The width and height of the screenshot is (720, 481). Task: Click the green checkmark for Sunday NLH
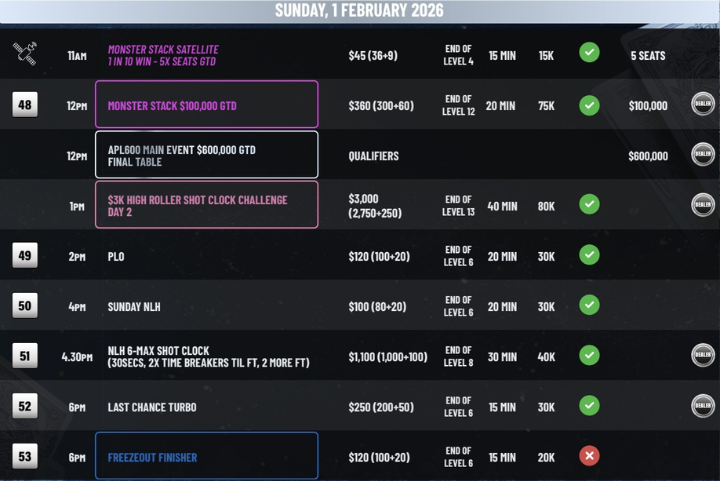589,305
